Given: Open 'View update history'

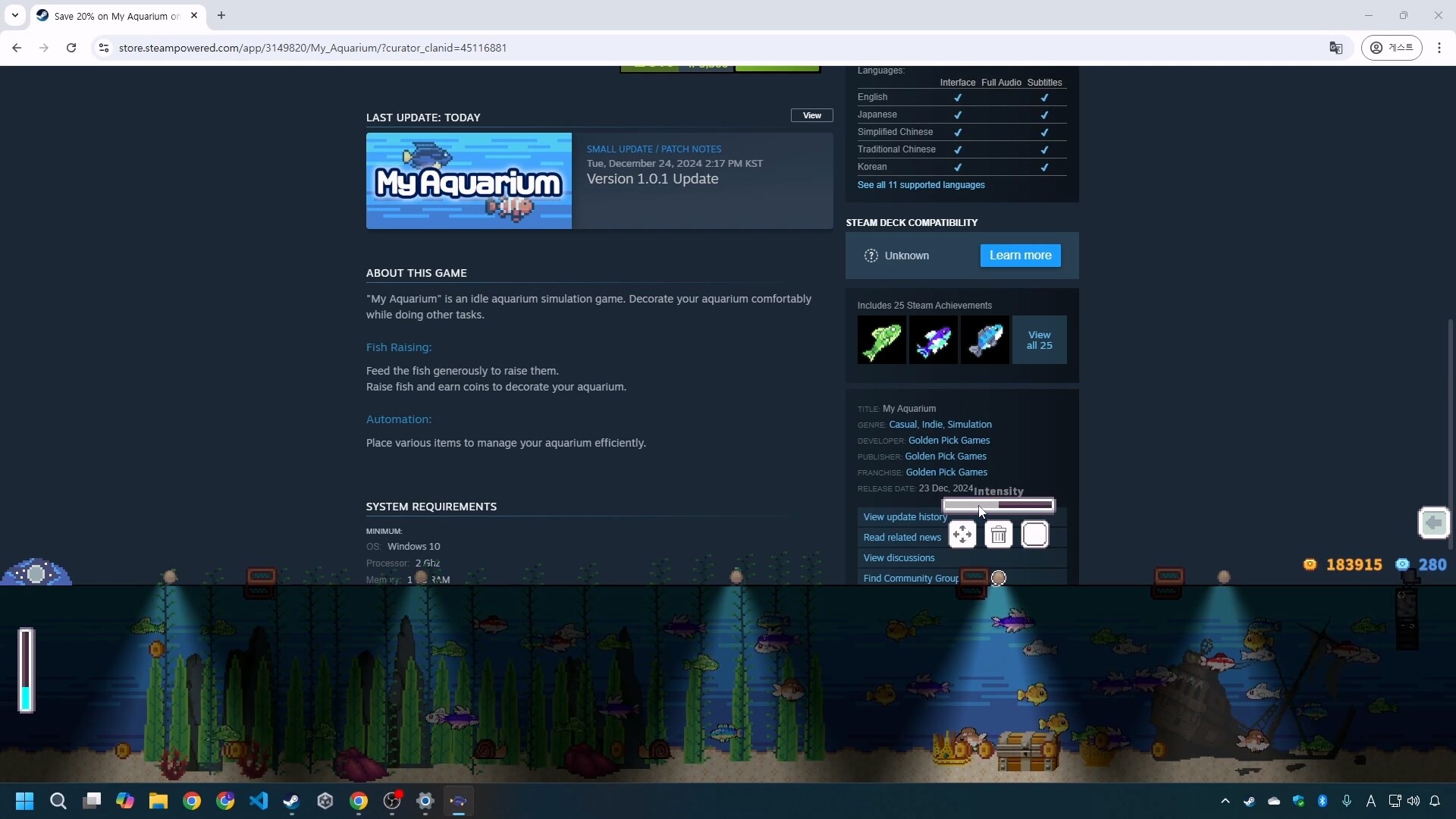Looking at the screenshot, I should 905,516.
